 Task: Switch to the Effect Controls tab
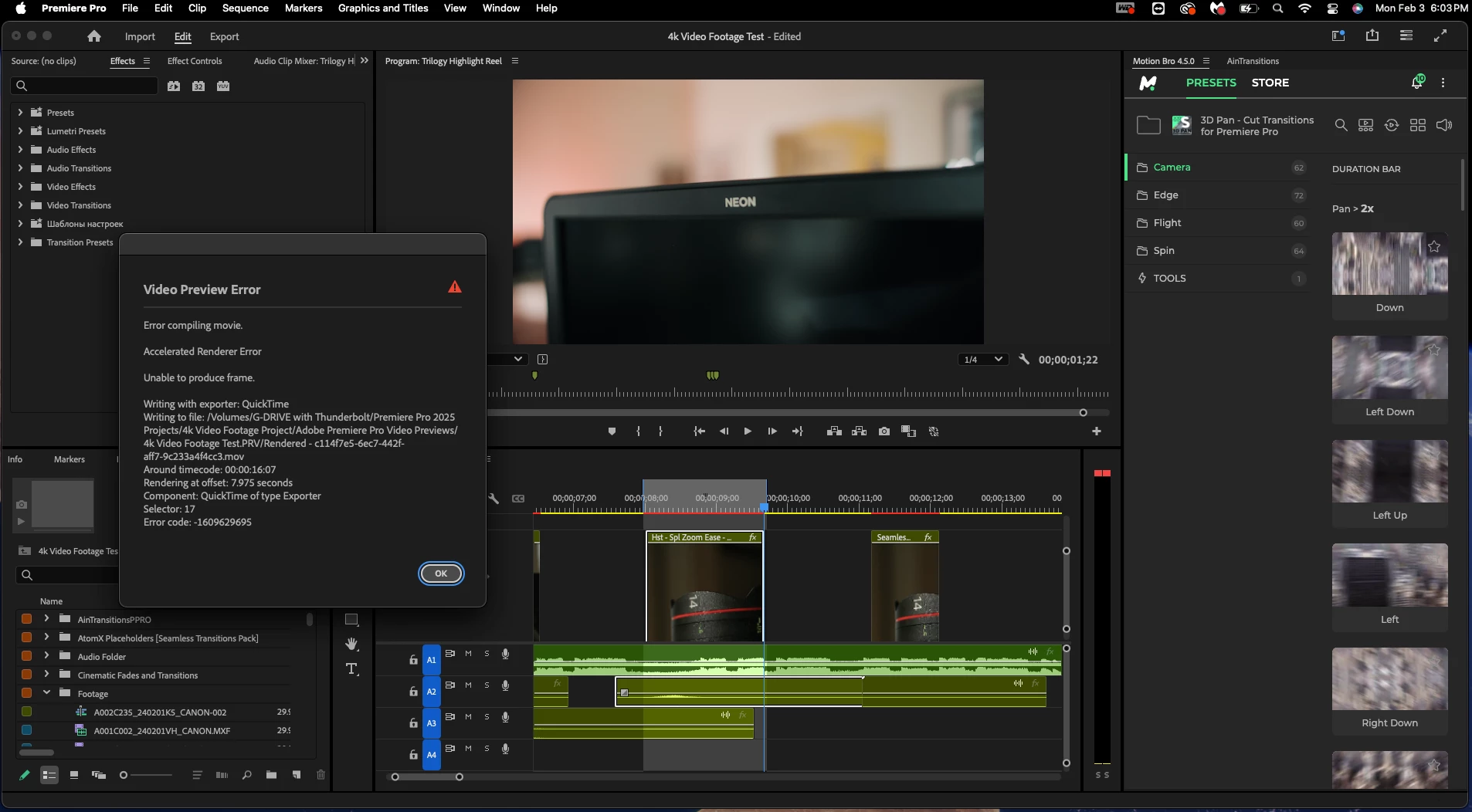coord(195,61)
